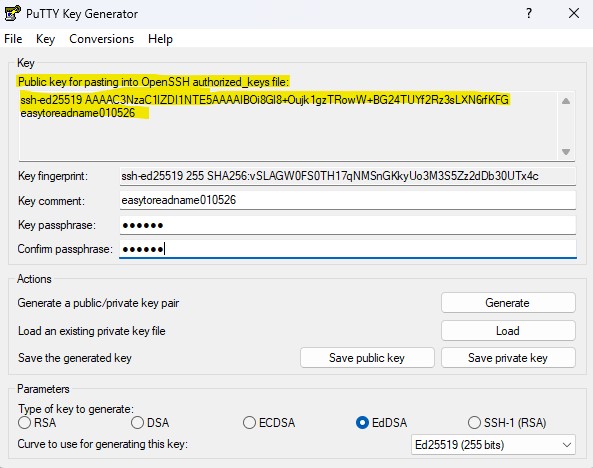The height and width of the screenshot is (468, 593).
Task: Click the PuTTY Key Generator title bar icon
Action: pyautogui.click(x=12, y=13)
